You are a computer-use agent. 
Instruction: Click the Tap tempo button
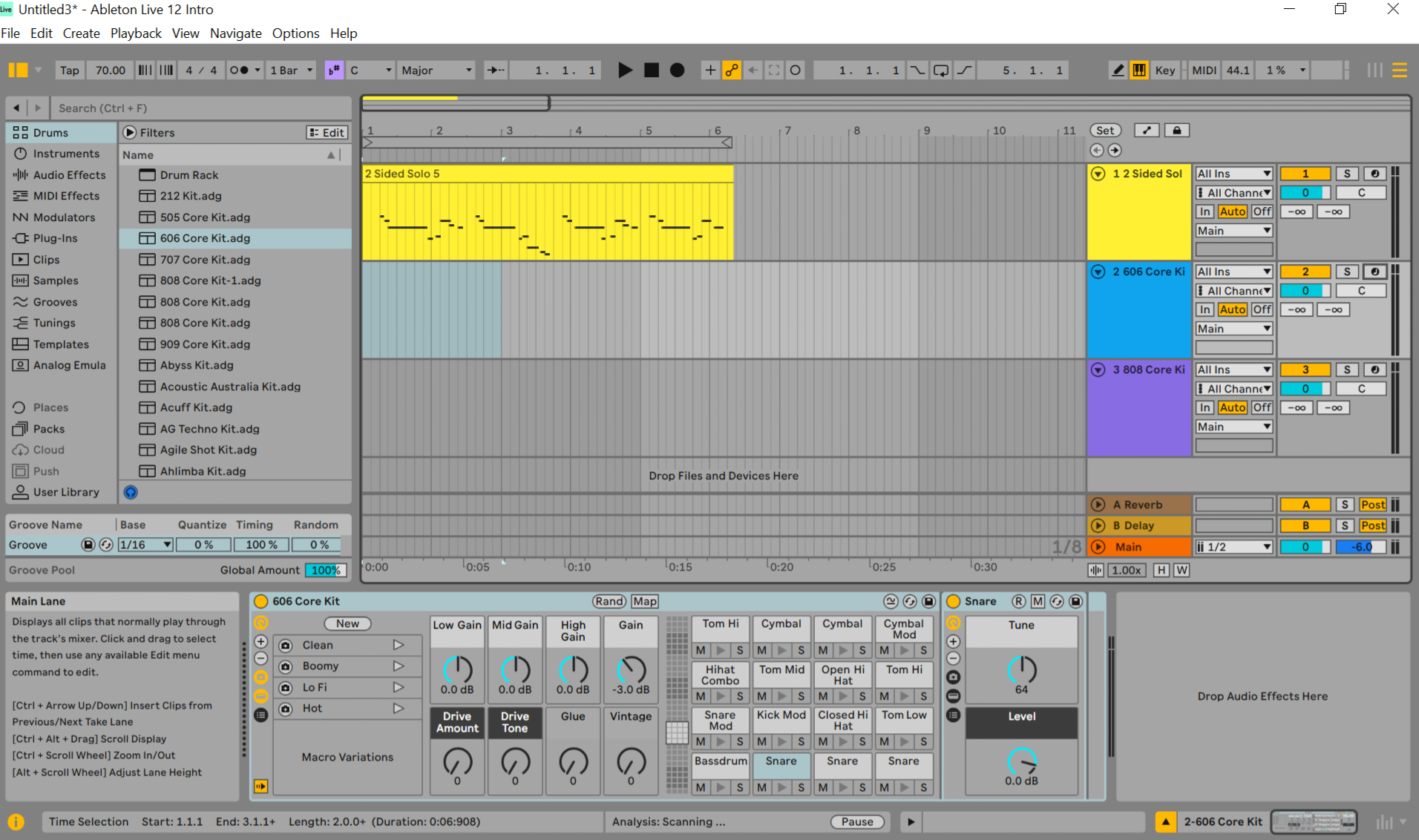click(69, 70)
